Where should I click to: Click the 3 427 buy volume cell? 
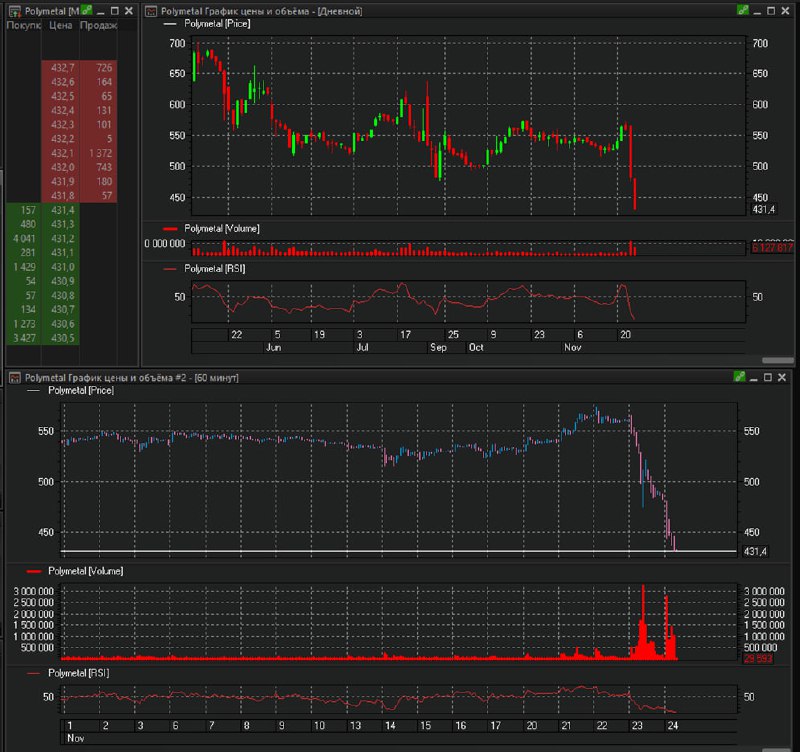pyautogui.click(x=24, y=338)
